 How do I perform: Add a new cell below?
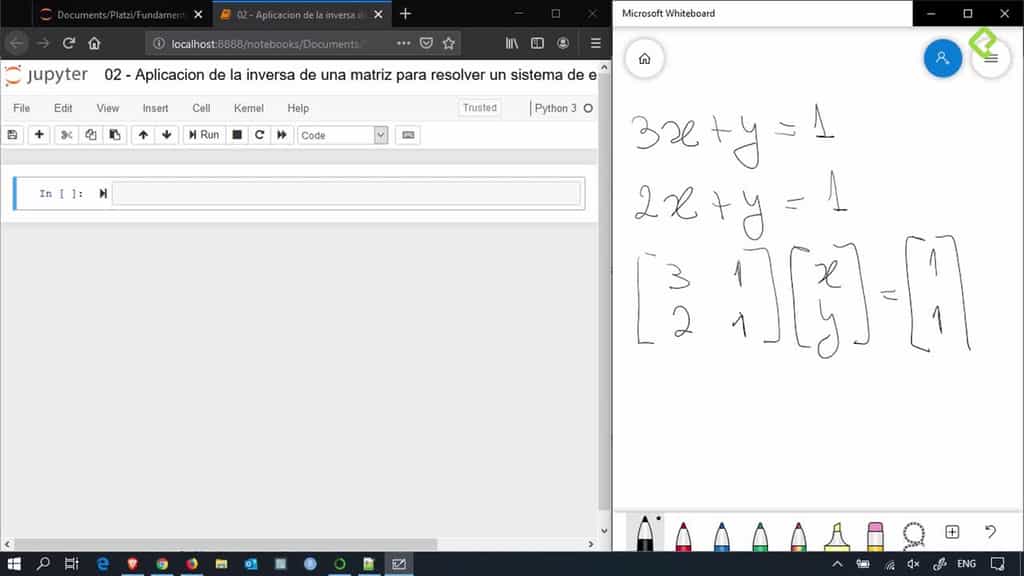(38, 134)
